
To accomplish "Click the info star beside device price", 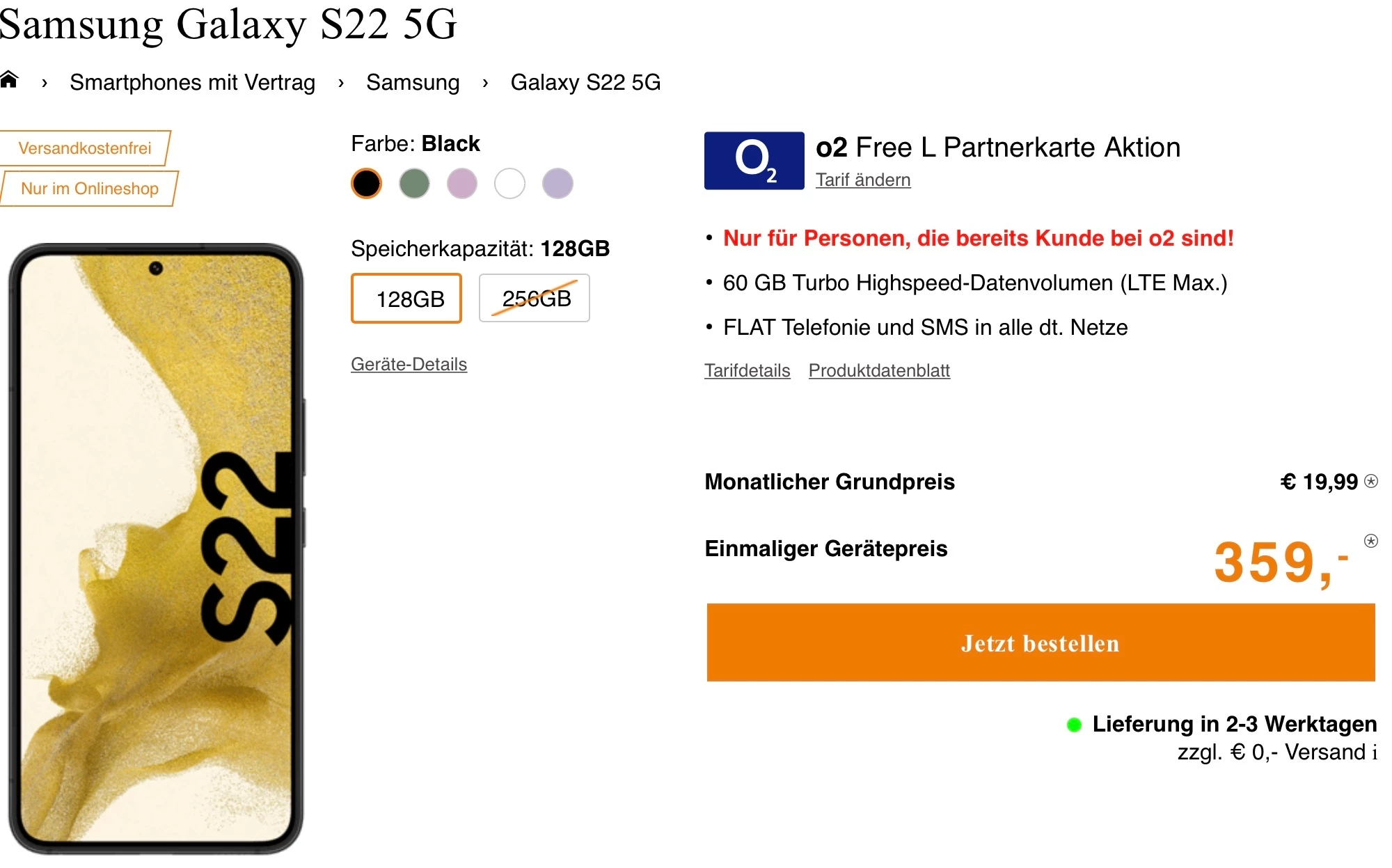I will pos(1370,541).
